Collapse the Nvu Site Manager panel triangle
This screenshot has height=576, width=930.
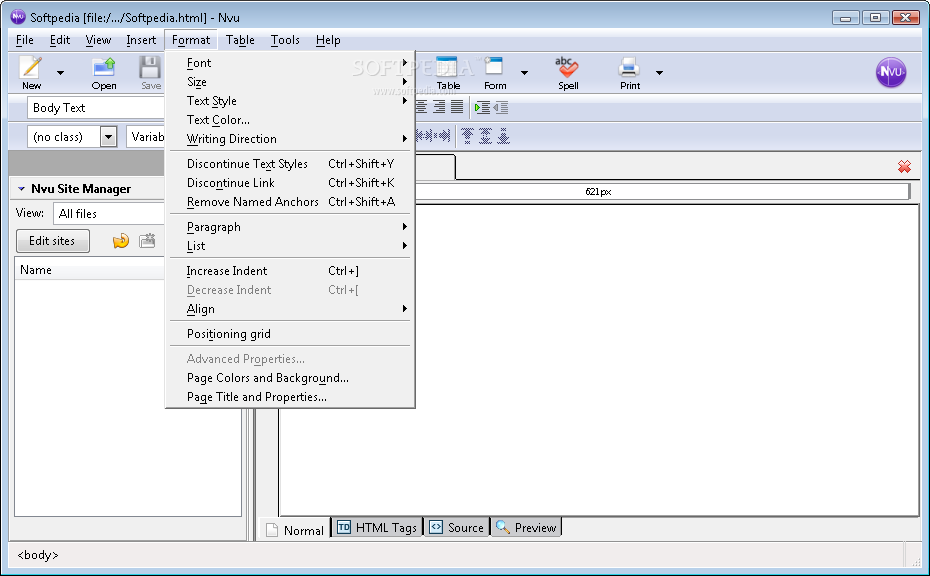click(21, 189)
